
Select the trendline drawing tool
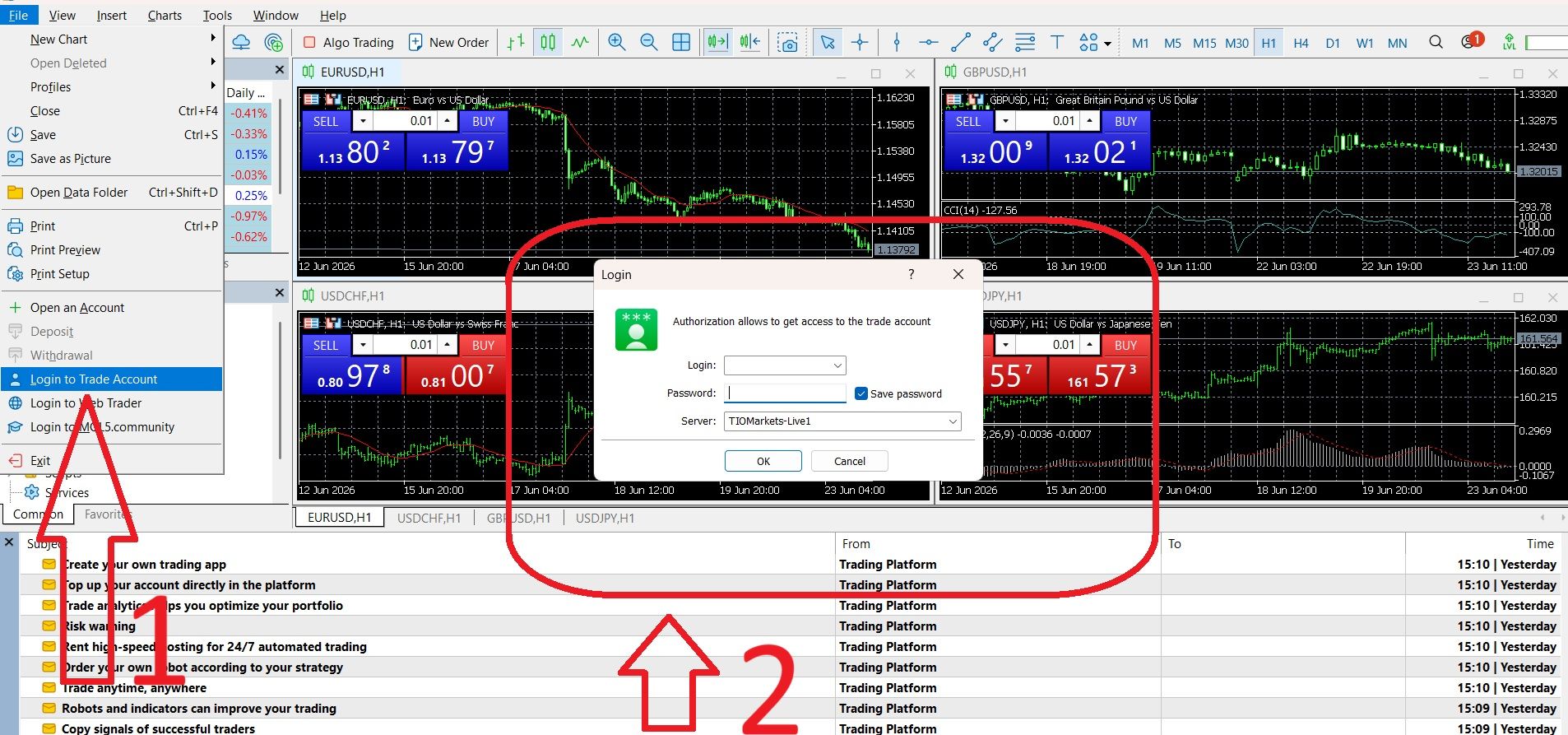tap(960, 42)
